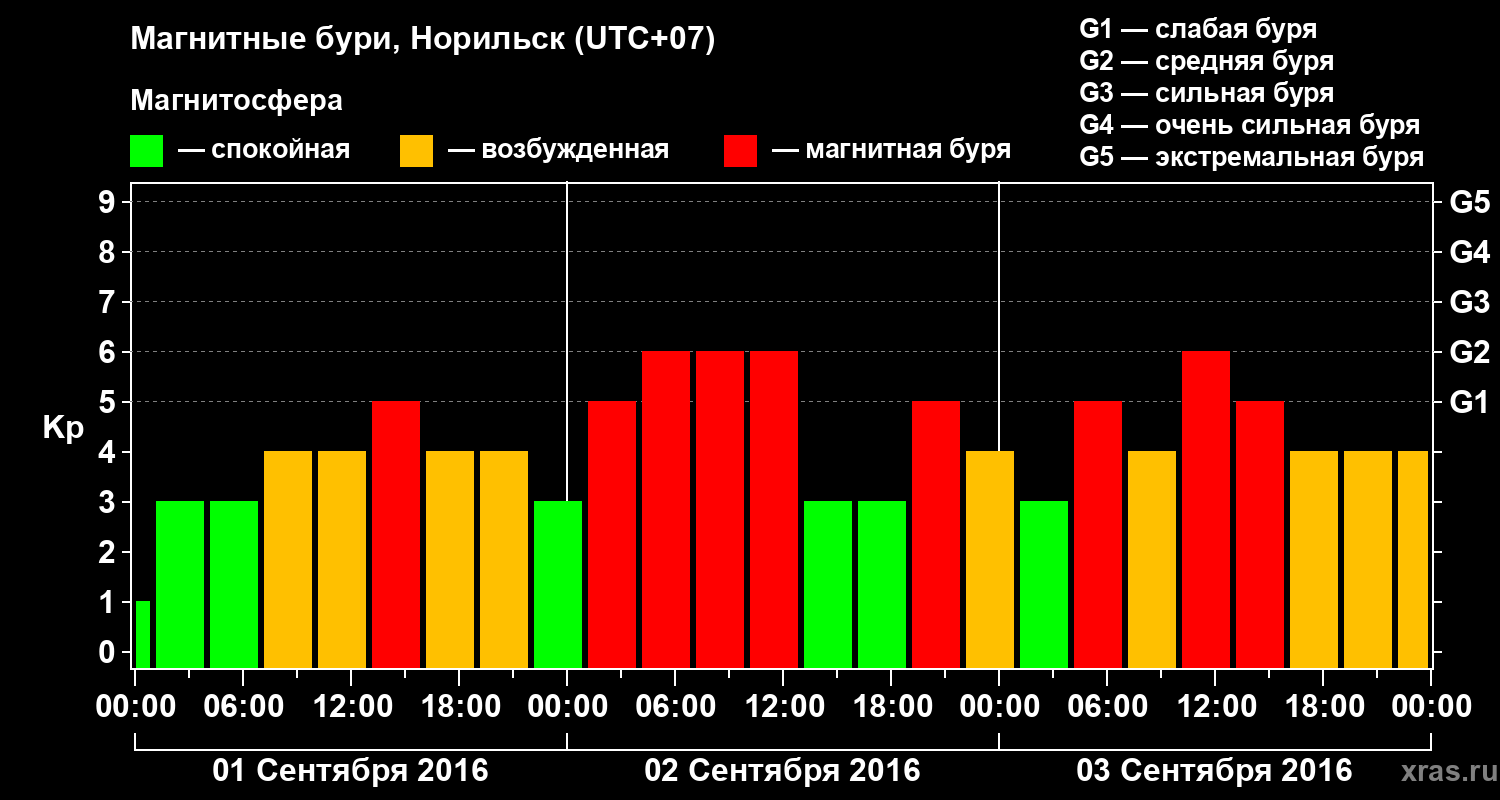Image resolution: width=1500 pixels, height=800 pixels.
Task: Click the green bar spanning midnight into 02 Сентября
Action: tap(558, 584)
